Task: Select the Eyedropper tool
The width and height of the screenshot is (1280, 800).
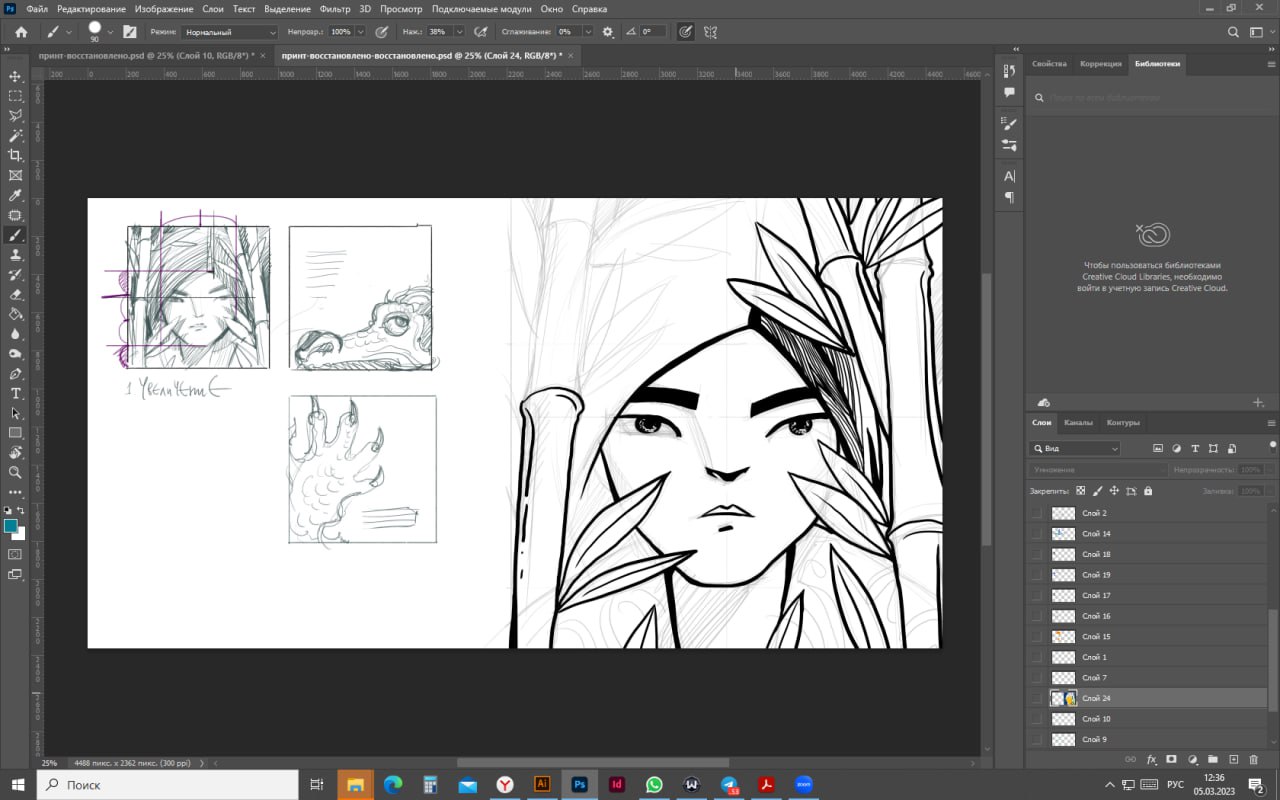Action: pyautogui.click(x=15, y=195)
